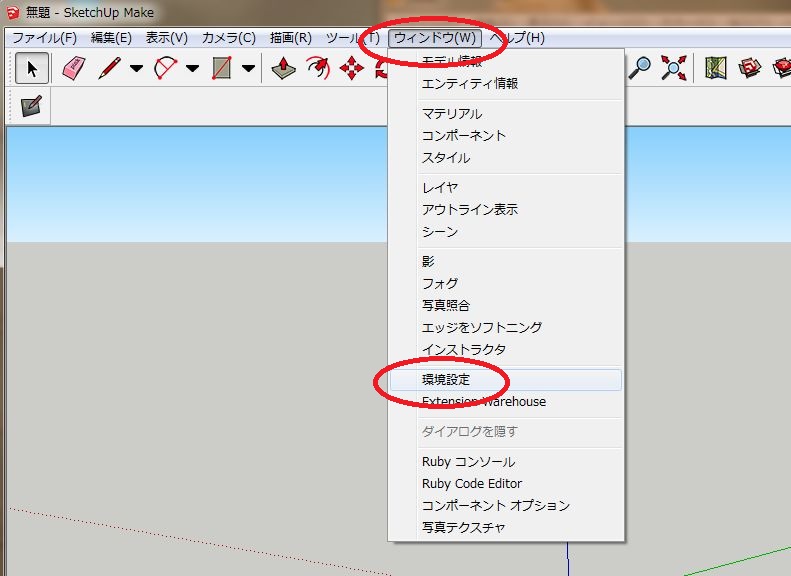
Task: Select the arrow Select tool
Action: [32, 68]
